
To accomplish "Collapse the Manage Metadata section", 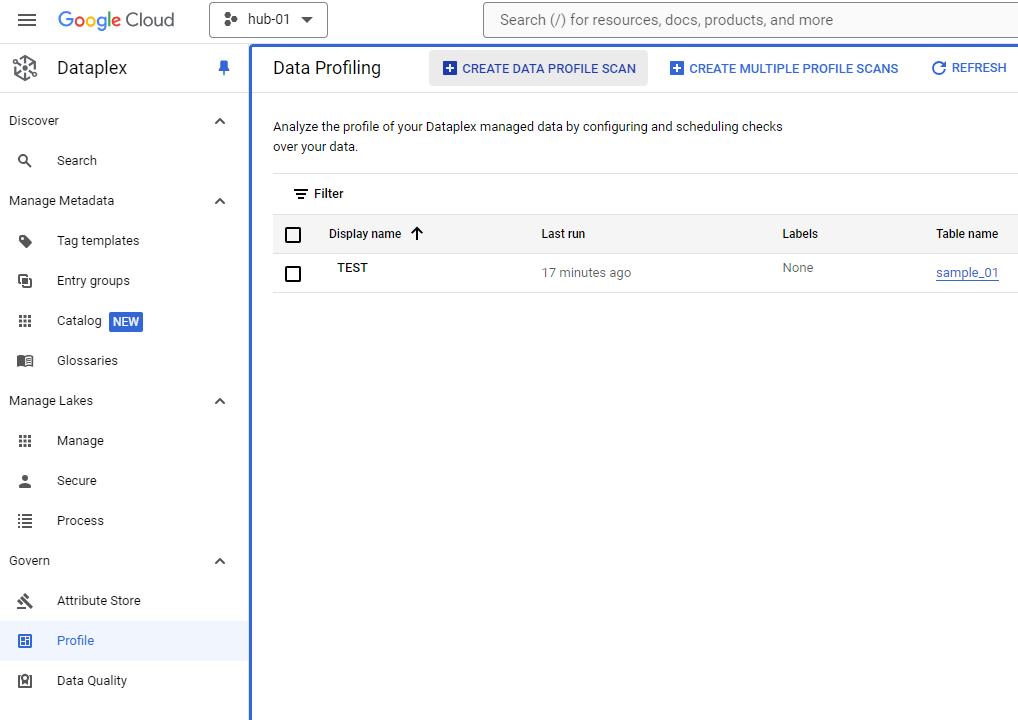I will click(220, 201).
